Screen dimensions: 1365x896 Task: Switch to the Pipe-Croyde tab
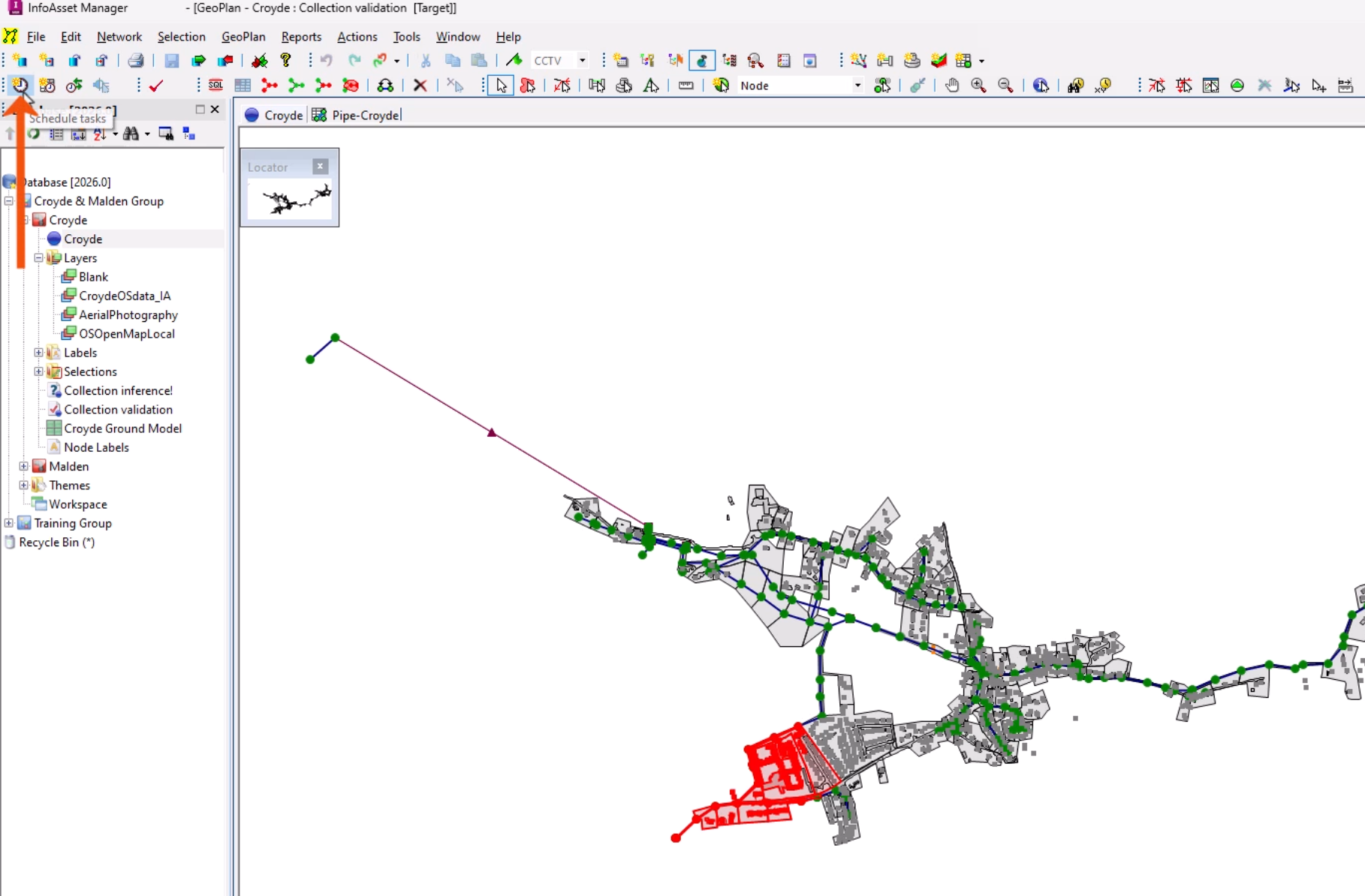(x=365, y=115)
